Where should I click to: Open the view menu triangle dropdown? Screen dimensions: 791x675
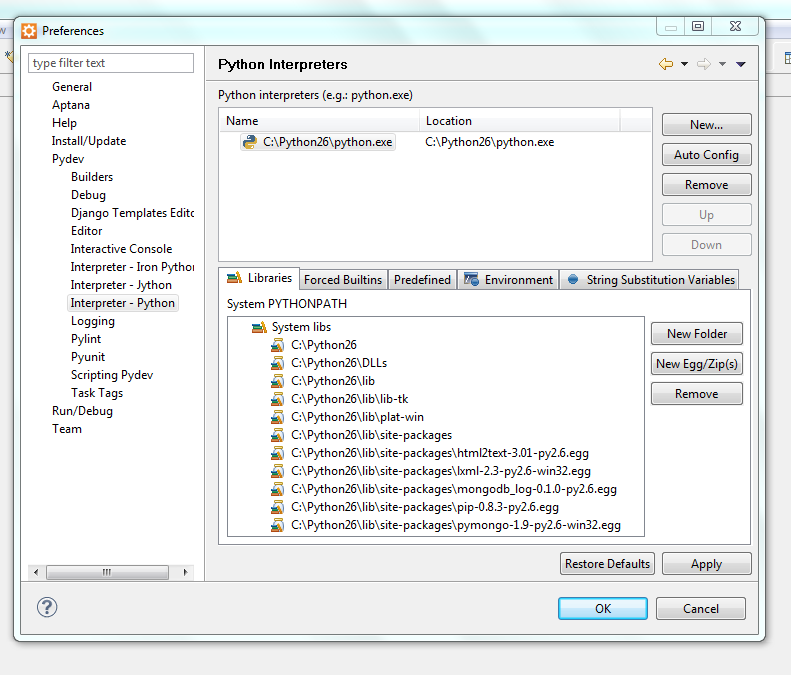740,64
